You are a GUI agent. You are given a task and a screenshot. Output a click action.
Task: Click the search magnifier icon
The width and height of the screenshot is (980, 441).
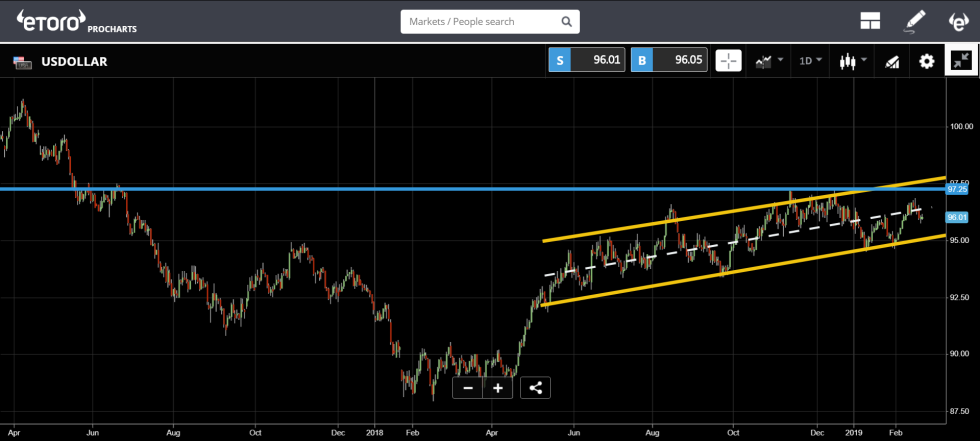point(567,21)
